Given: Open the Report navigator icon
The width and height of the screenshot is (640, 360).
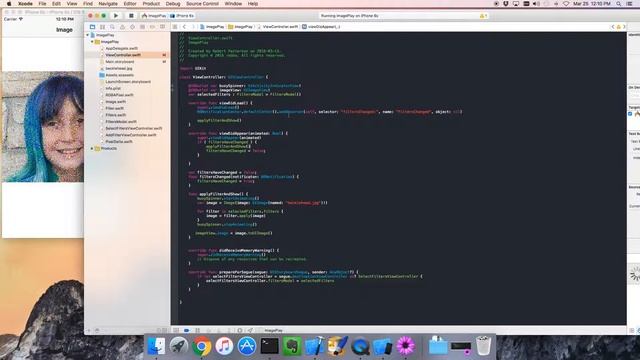Looking at the screenshot, I should click(162, 27).
